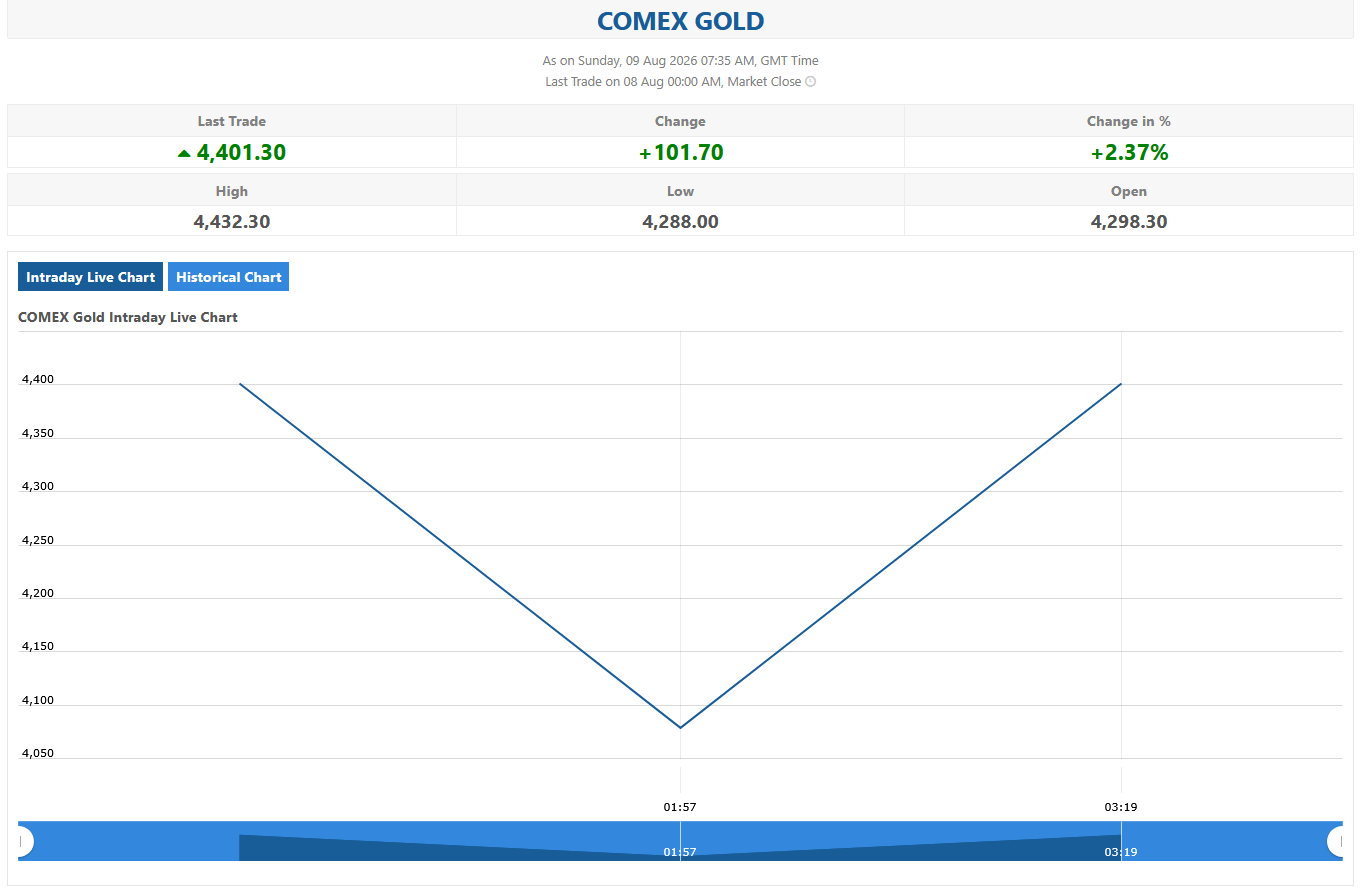Image resolution: width=1367 pixels, height=895 pixels.
Task: Switch to Intraday Live Chart tab
Action: point(91,277)
